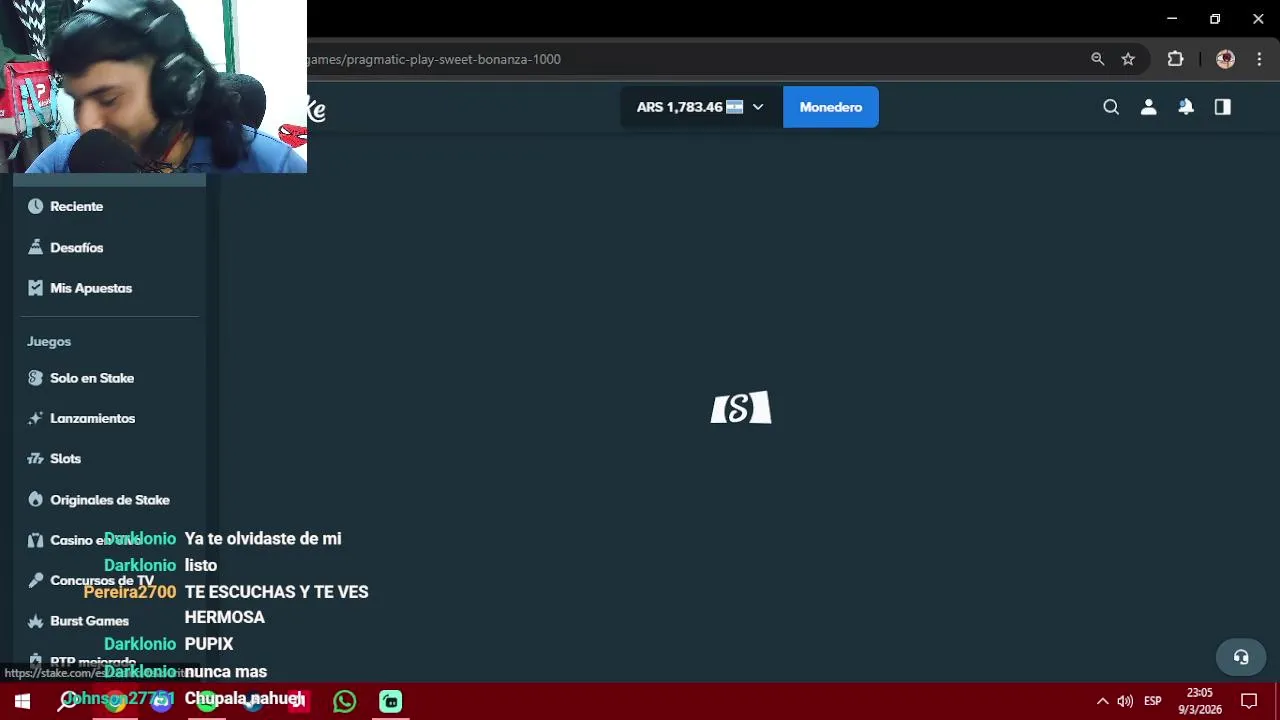The image size is (1280, 720).
Task: Open the Monedero wallet
Action: coord(830,107)
